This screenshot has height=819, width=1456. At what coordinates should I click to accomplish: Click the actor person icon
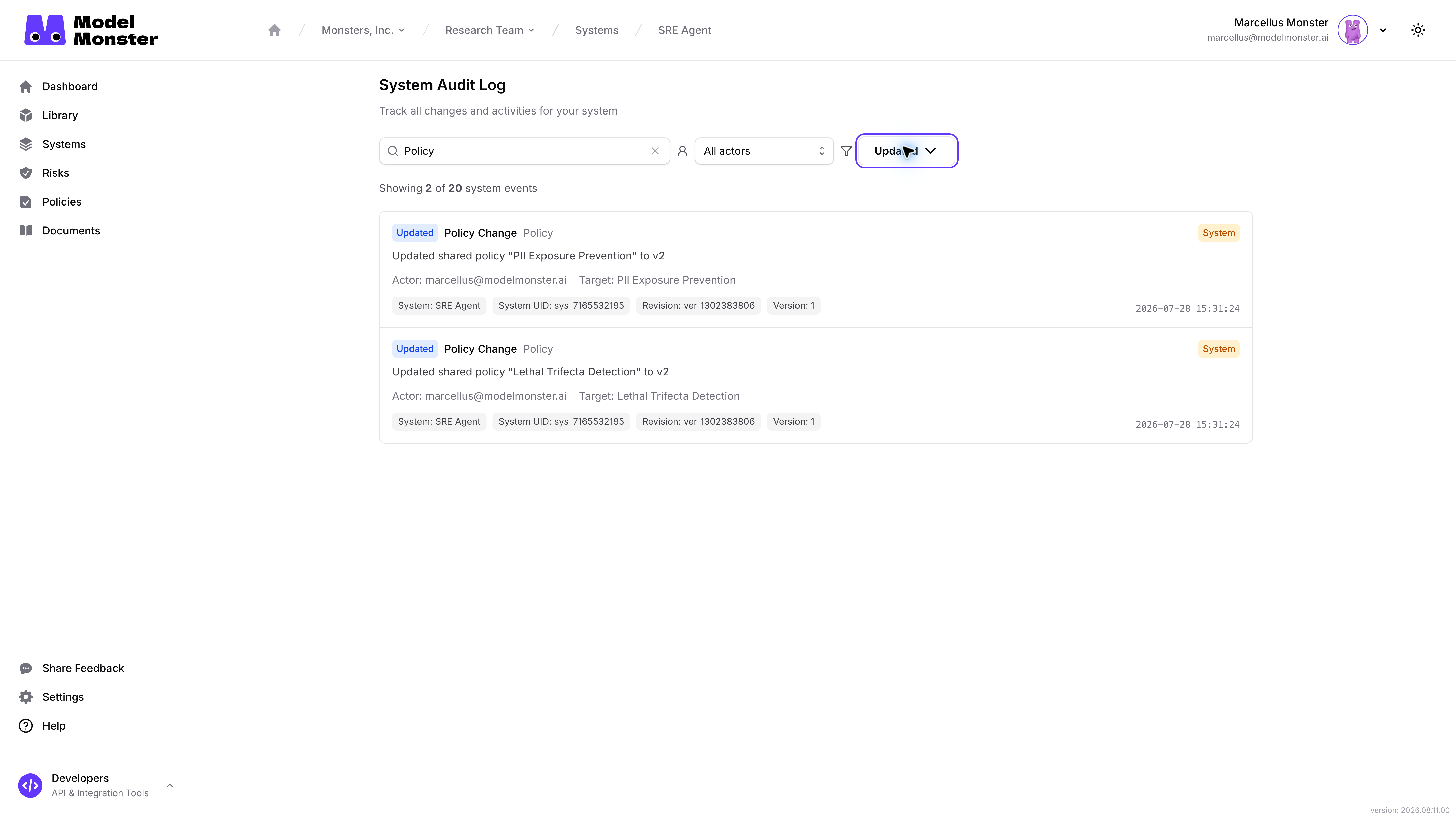pyautogui.click(x=682, y=151)
